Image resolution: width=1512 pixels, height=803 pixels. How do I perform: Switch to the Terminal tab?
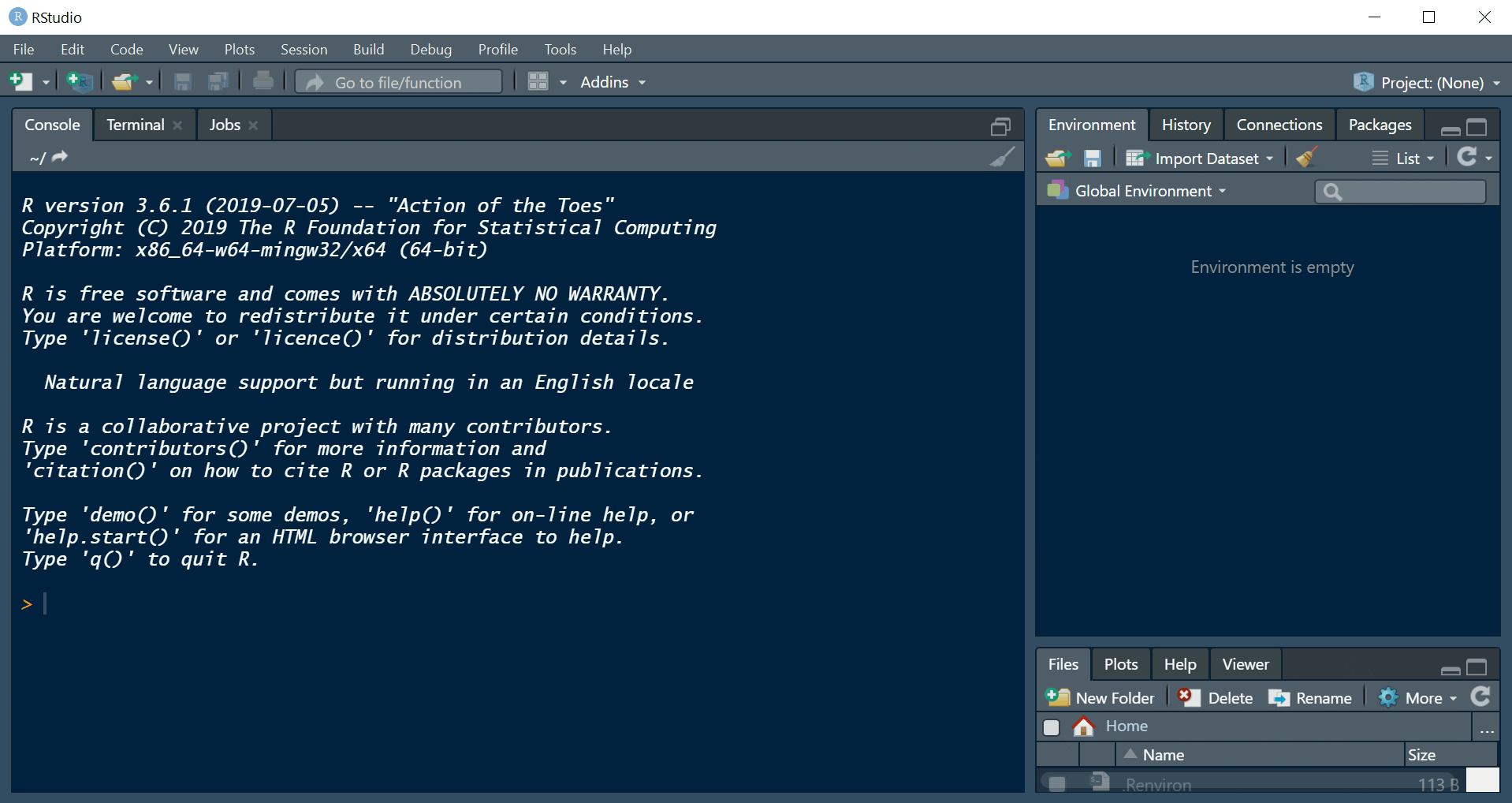pyautogui.click(x=136, y=125)
